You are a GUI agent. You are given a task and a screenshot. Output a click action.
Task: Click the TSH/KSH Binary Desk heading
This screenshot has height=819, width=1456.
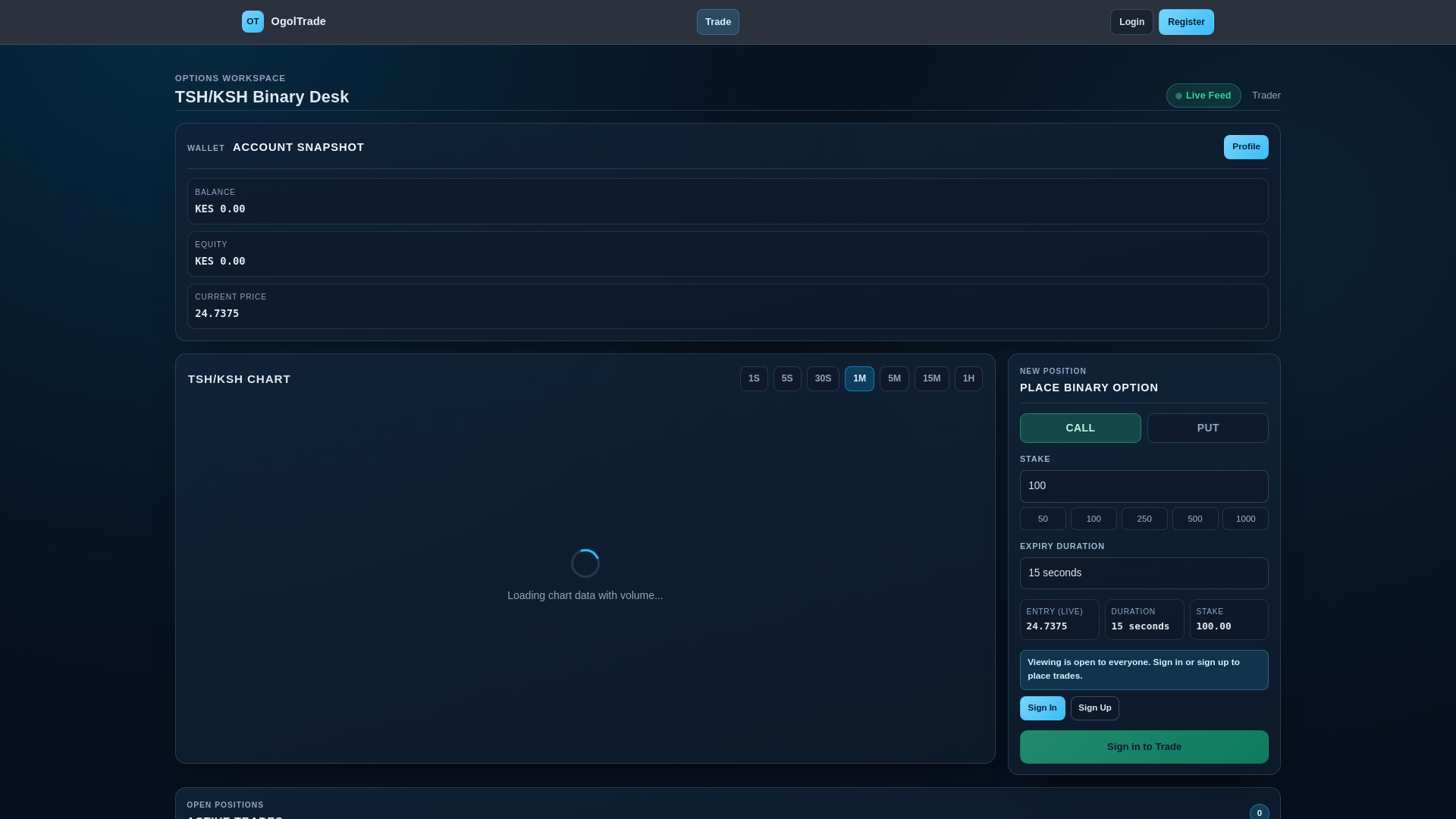pyautogui.click(x=262, y=97)
